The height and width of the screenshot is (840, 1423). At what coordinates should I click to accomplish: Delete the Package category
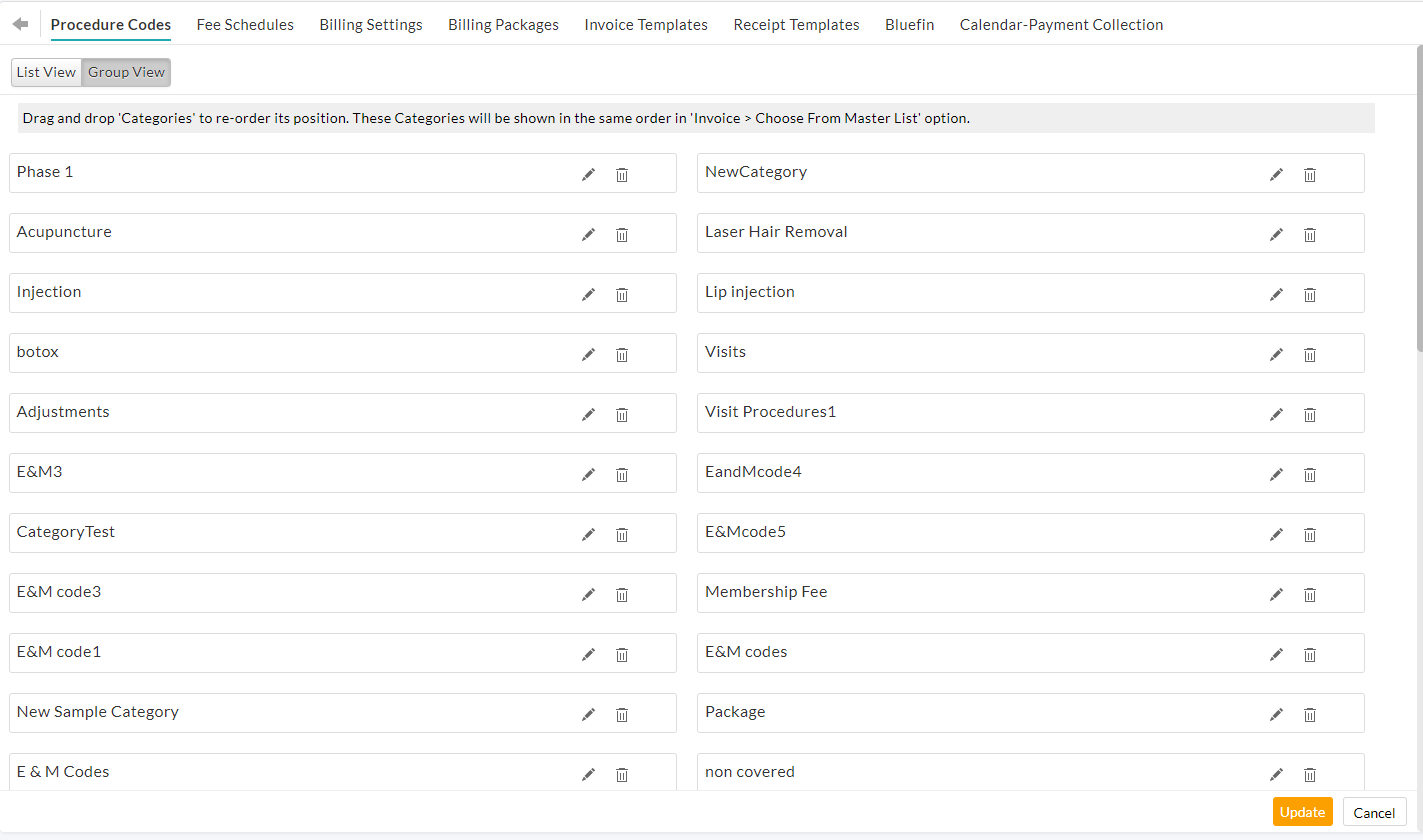(1310, 714)
